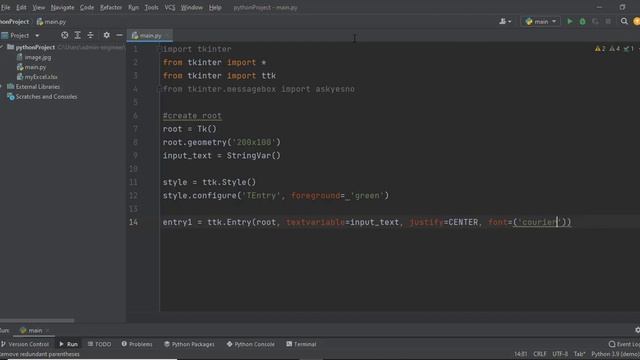Open the Version Control tool window
The image size is (640, 360).
(x=24, y=344)
